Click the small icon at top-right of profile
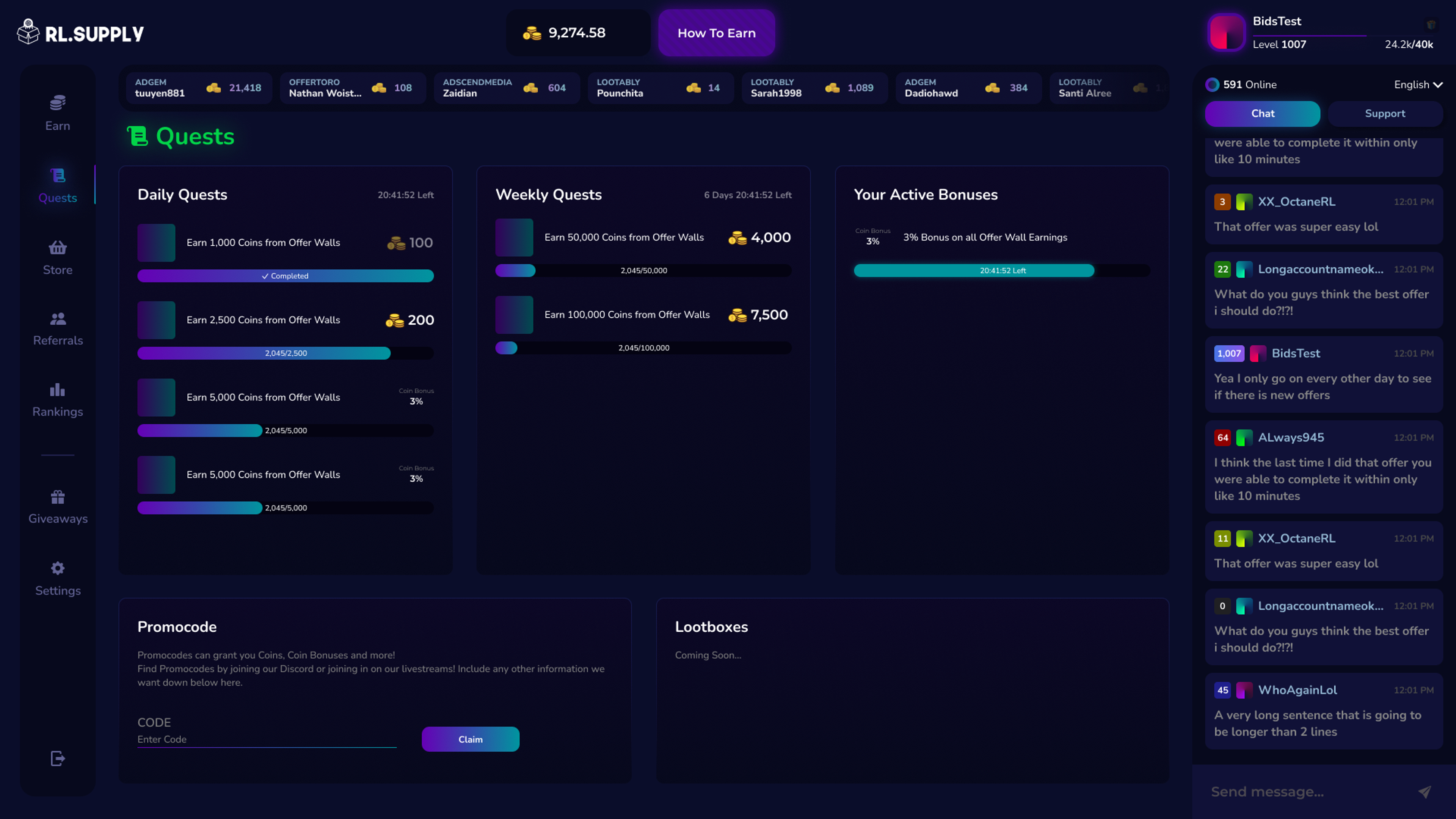This screenshot has width=1456, height=819. [x=1431, y=24]
